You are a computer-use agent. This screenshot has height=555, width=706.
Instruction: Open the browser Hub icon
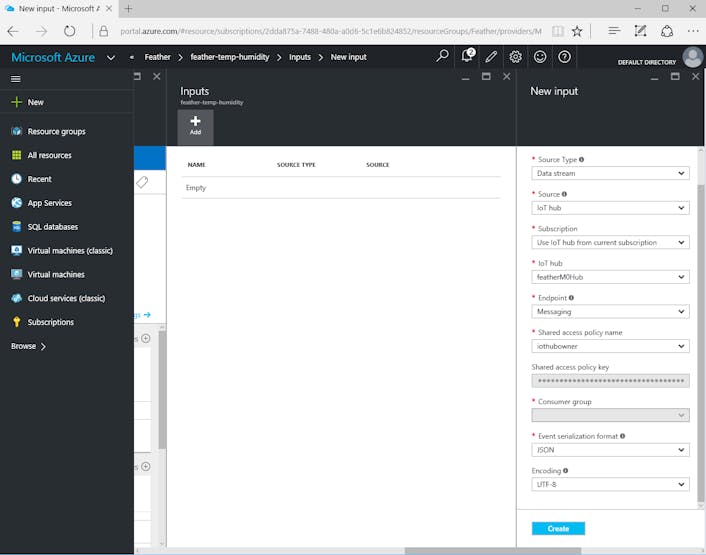pyautogui.click(x=614, y=31)
